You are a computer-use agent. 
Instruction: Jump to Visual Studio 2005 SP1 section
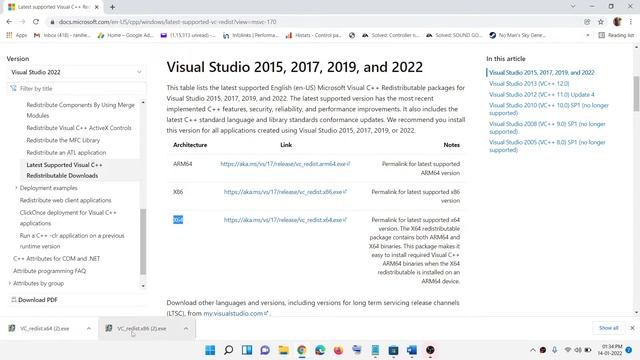pos(547,146)
